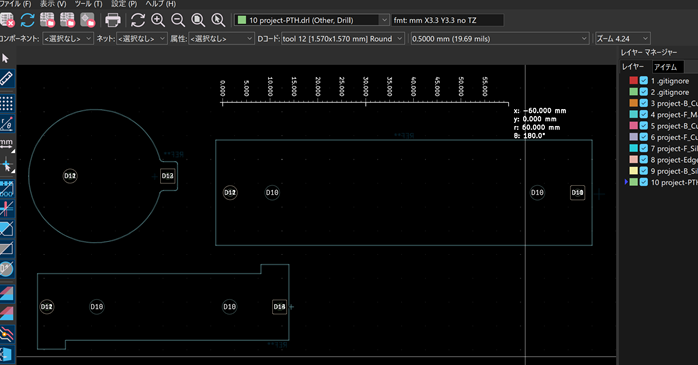Zoom to fit page icon
This screenshot has height=365, width=698.
[x=198, y=20]
